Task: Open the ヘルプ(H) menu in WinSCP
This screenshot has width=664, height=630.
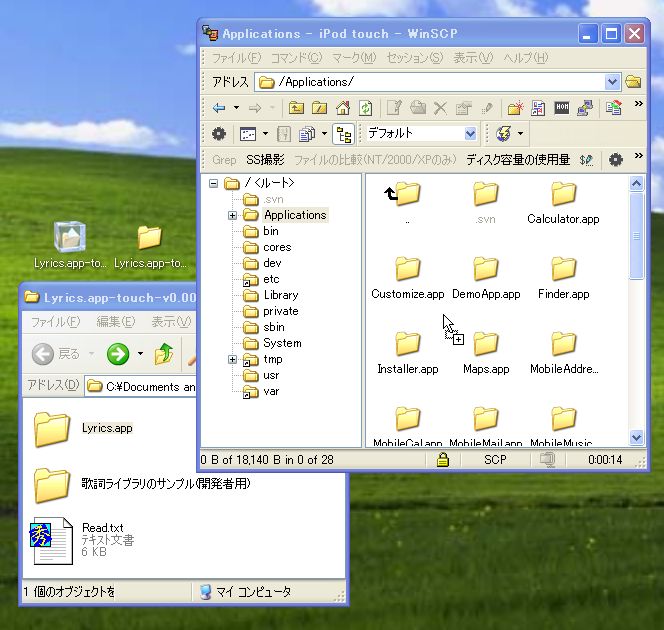Action: tap(526, 58)
